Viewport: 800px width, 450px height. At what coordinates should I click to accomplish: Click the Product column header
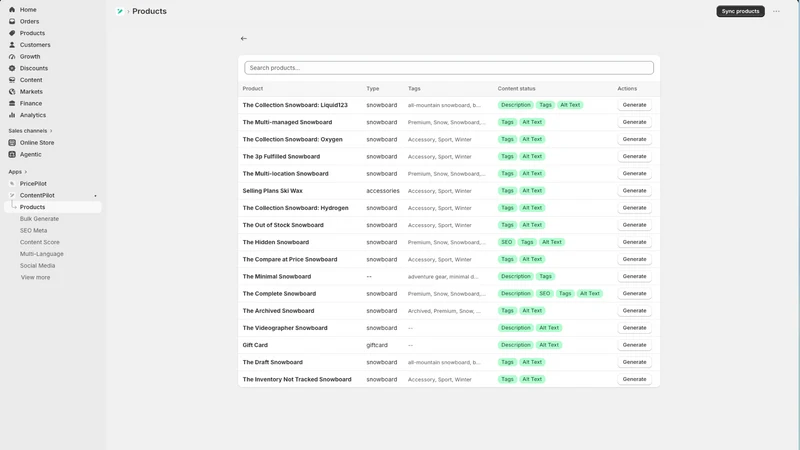(x=253, y=89)
